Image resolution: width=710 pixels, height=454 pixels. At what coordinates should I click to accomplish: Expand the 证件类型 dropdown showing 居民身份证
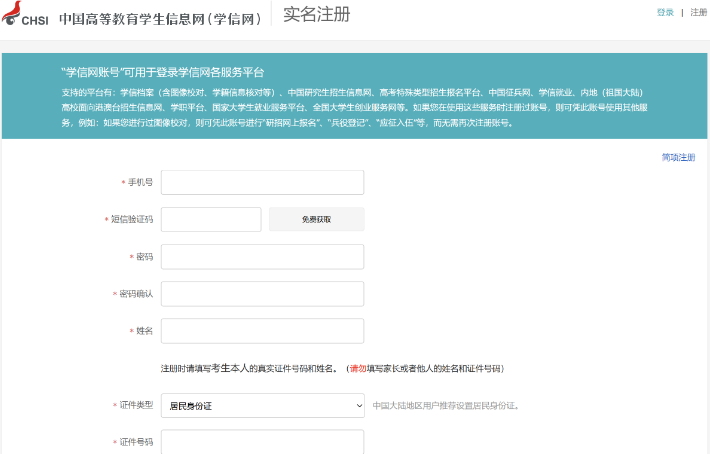point(262,406)
